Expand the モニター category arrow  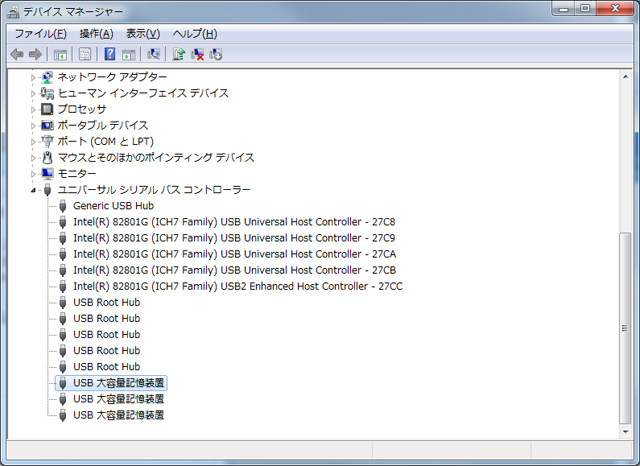point(33,173)
